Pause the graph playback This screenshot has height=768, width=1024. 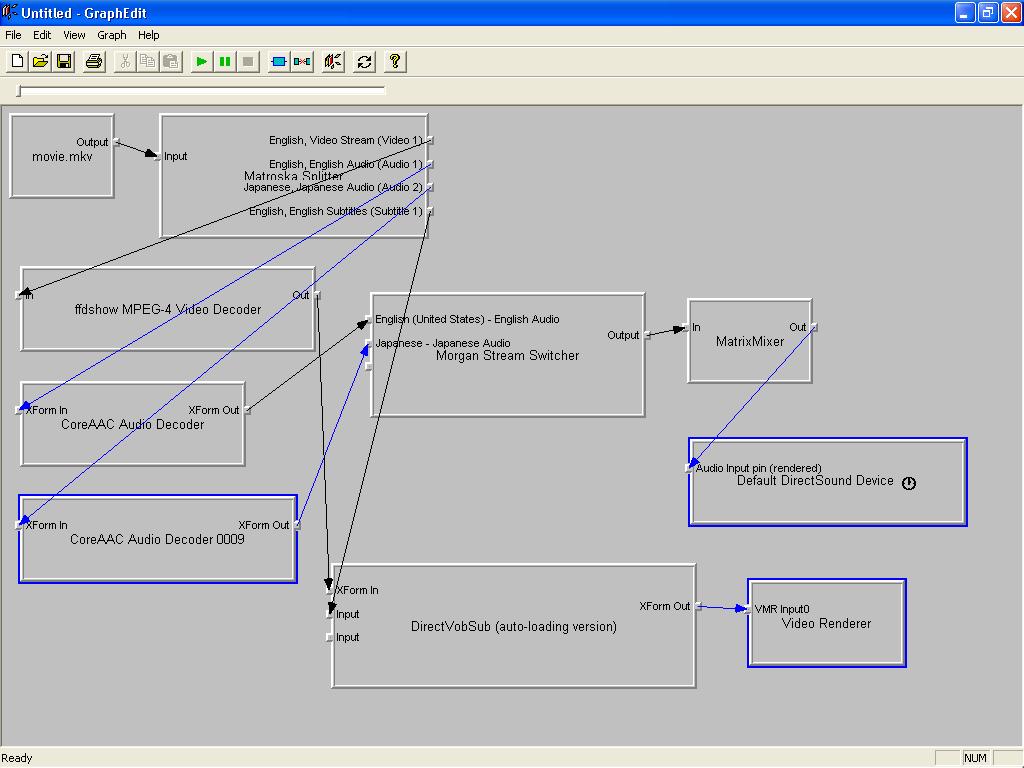tap(225, 61)
